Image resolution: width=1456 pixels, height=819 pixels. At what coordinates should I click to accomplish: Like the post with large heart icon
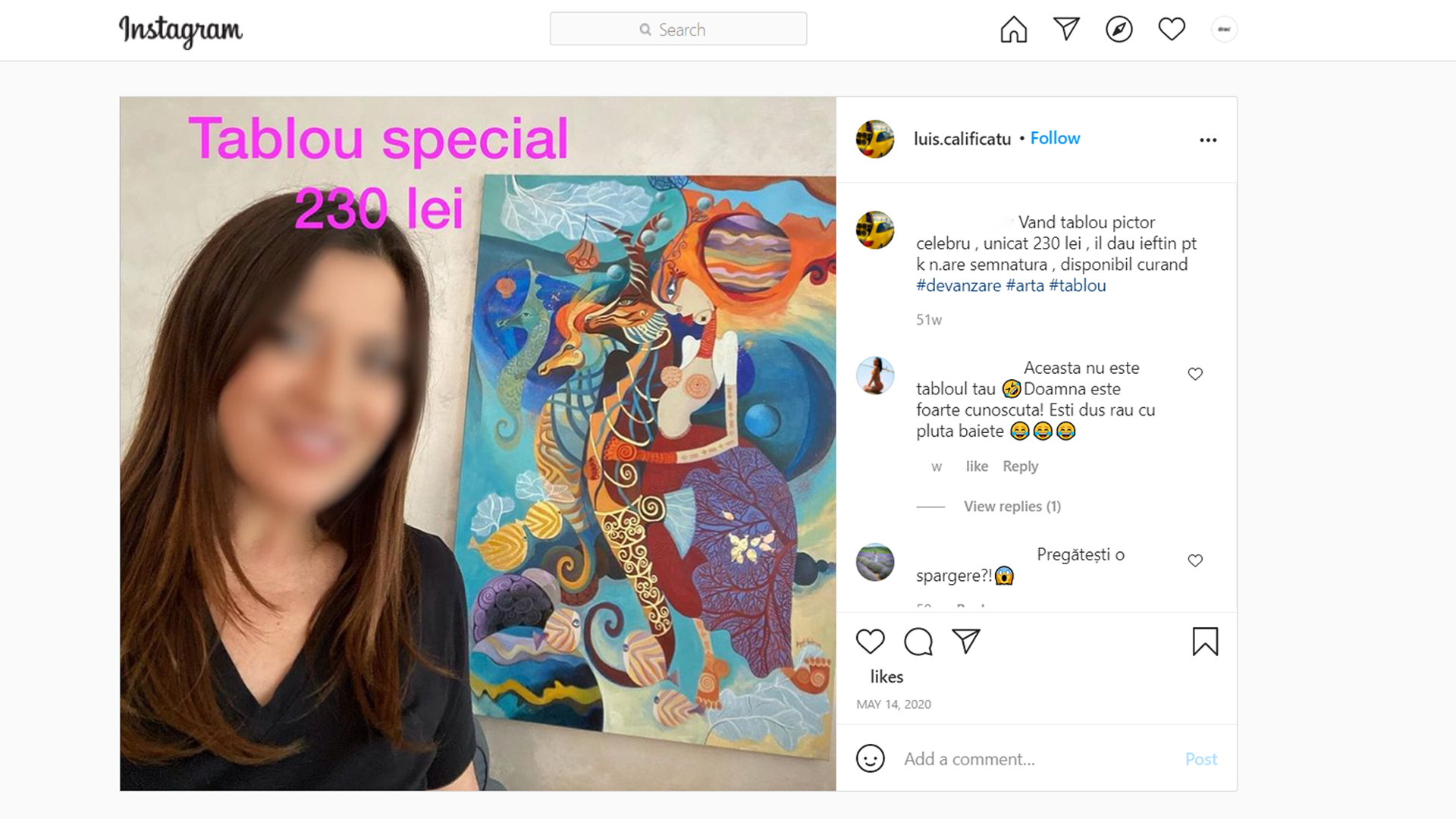[x=871, y=641]
